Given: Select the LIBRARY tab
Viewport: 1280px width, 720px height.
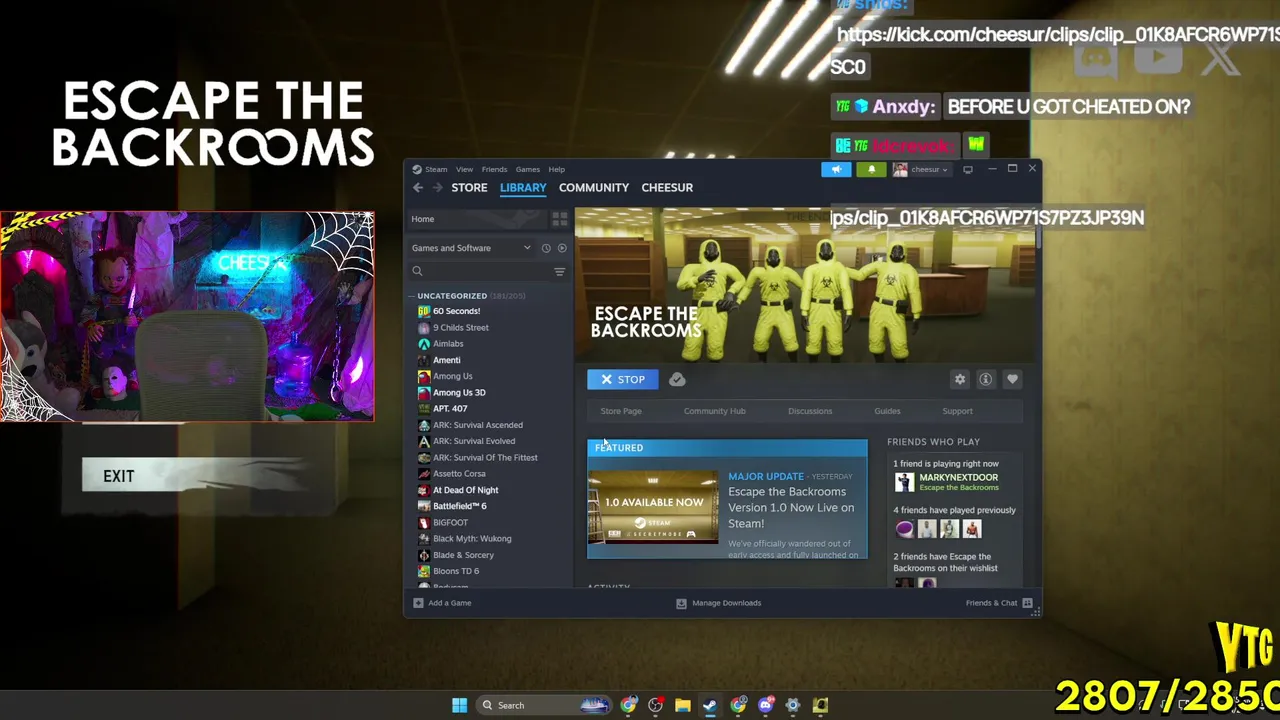Looking at the screenshot, I should 523,188.
